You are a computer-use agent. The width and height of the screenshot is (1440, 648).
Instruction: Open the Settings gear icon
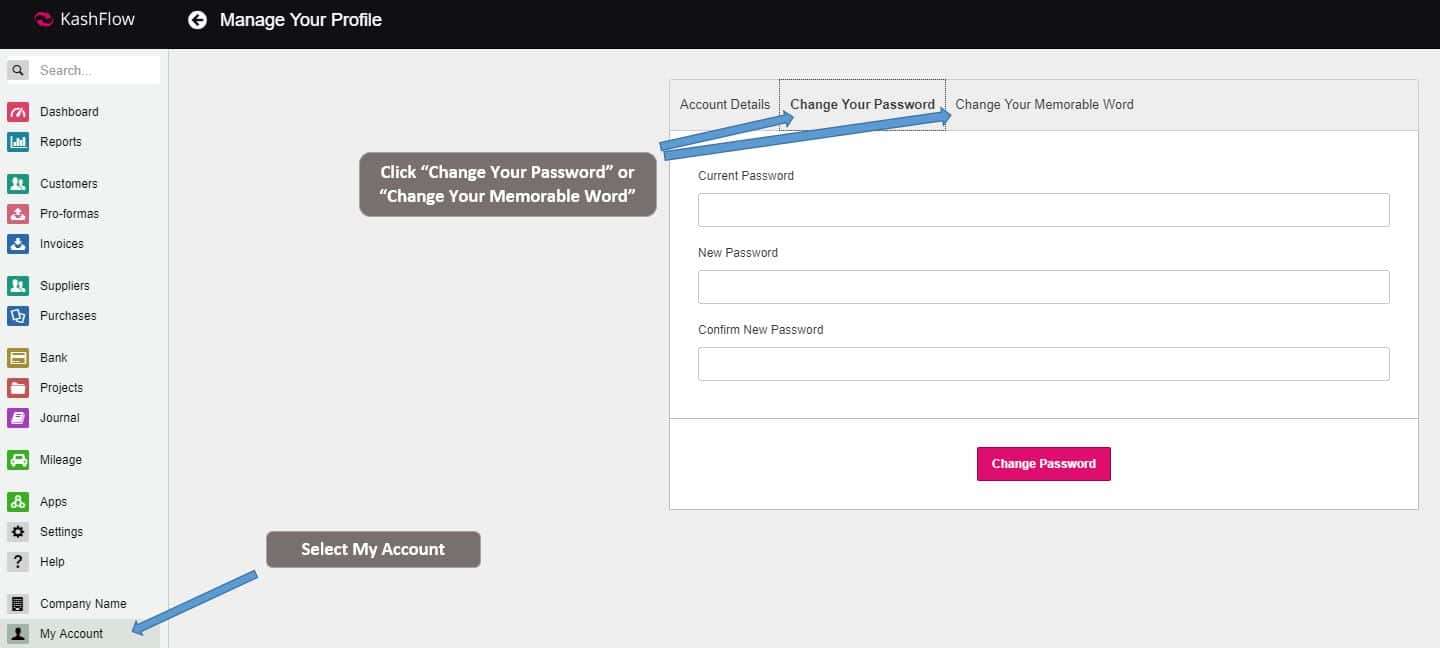tap(18, 532)
